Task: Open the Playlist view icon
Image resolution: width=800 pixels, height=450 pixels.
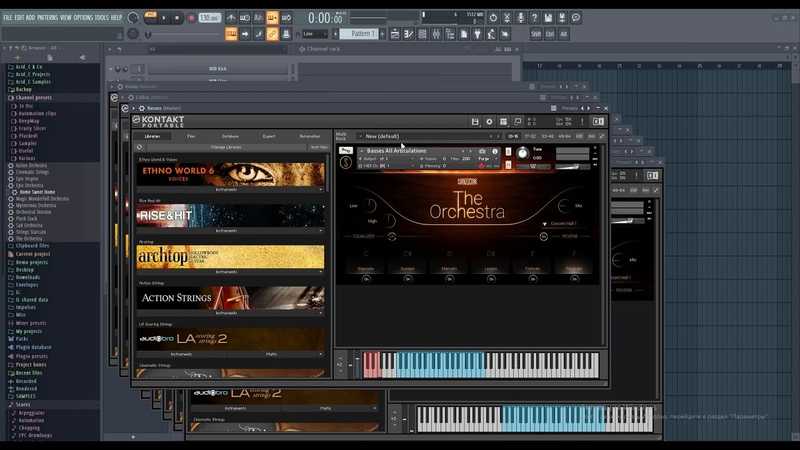Action: 395,34
